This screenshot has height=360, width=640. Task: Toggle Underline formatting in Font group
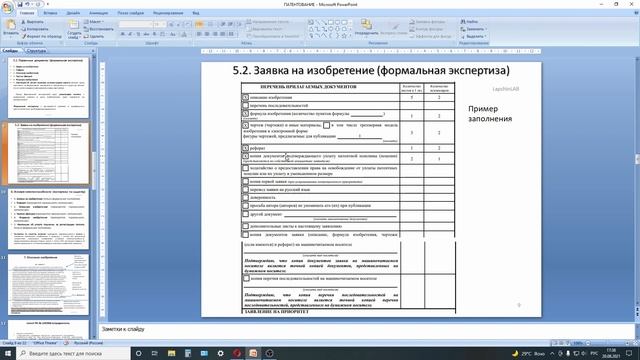(138, 34)
